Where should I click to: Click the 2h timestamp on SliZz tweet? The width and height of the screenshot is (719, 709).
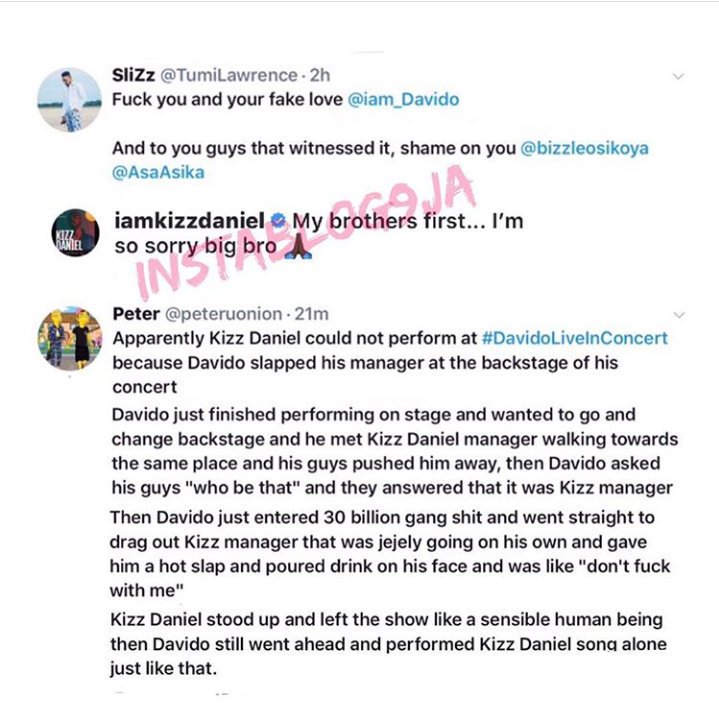320,75
